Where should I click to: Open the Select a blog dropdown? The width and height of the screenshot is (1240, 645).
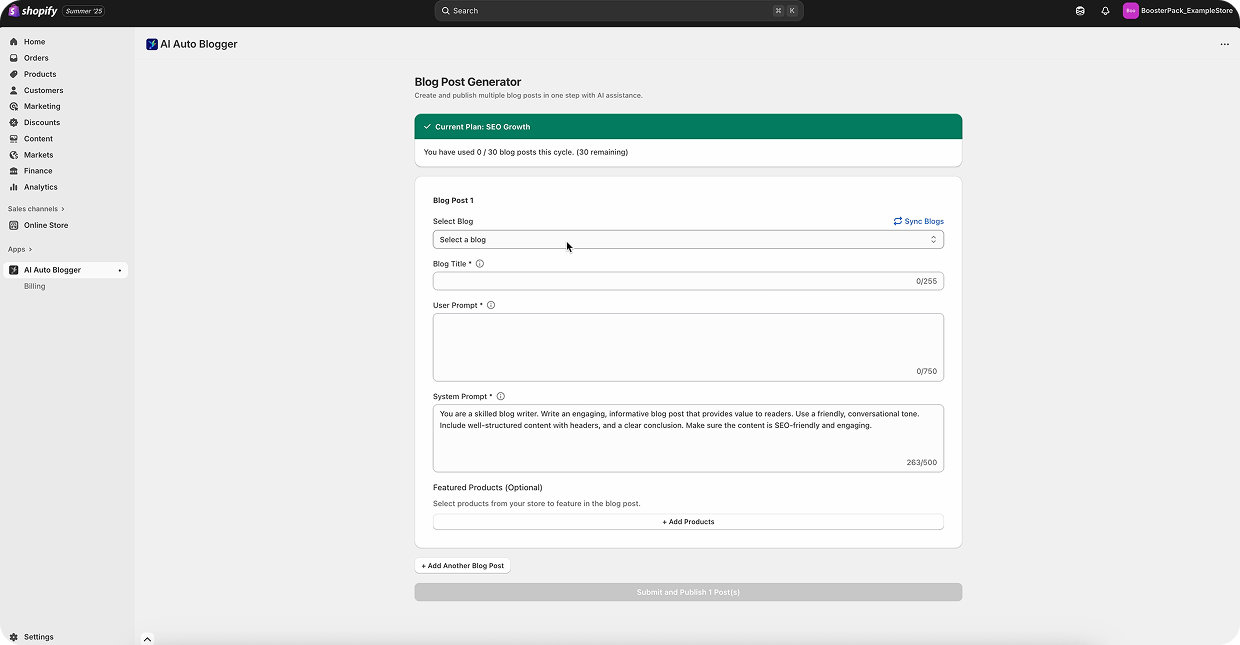point(687,239)
